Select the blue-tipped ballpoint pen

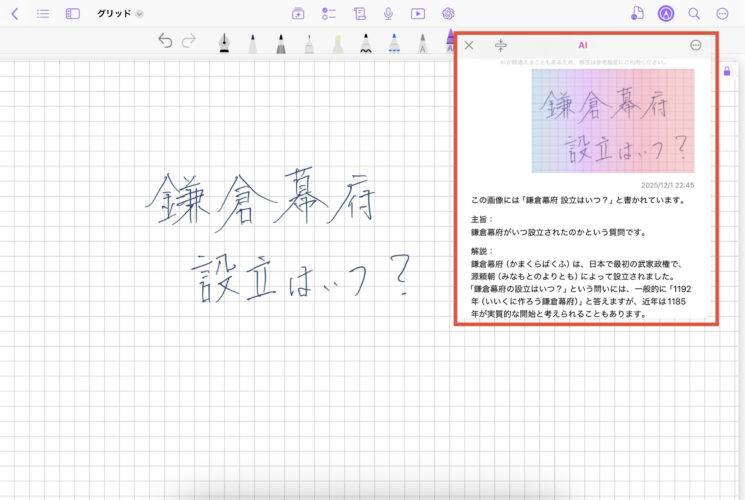click(x=252, y=43)
